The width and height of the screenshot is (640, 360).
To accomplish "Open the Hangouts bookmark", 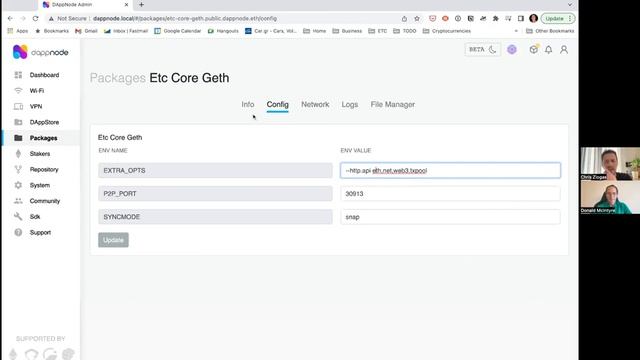I will pyautogui.click(x=223, y=31).
